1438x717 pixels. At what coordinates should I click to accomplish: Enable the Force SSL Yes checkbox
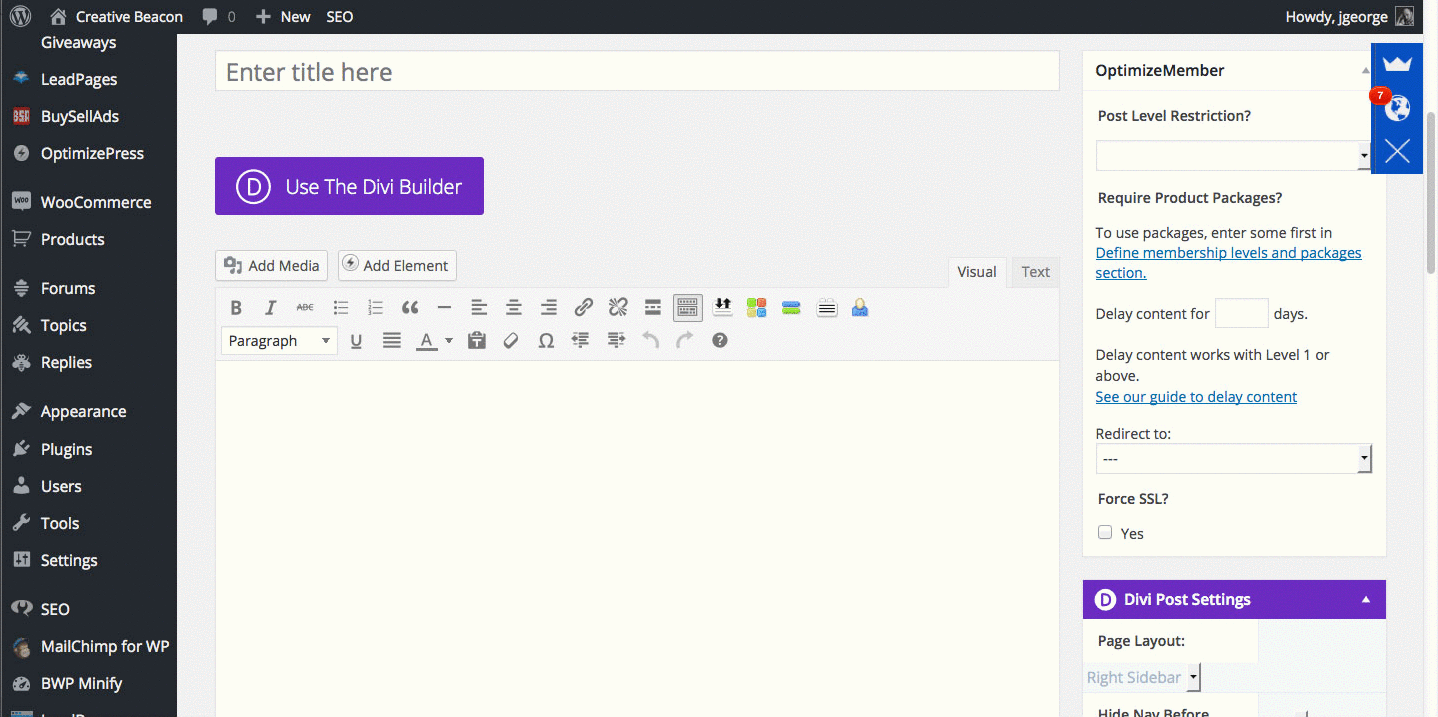tap(1105, 532)
